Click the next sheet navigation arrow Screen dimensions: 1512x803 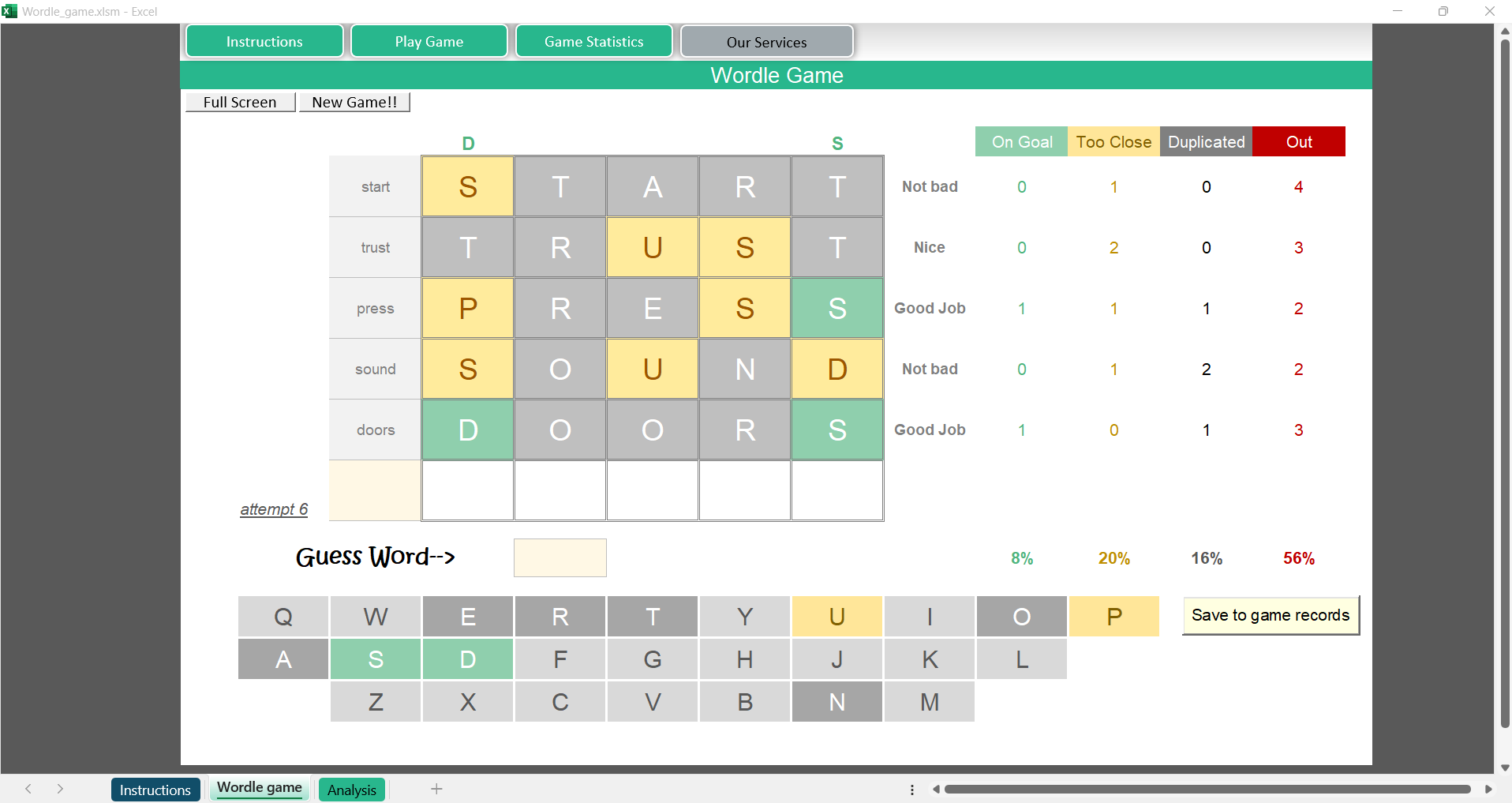coord(60,789)
